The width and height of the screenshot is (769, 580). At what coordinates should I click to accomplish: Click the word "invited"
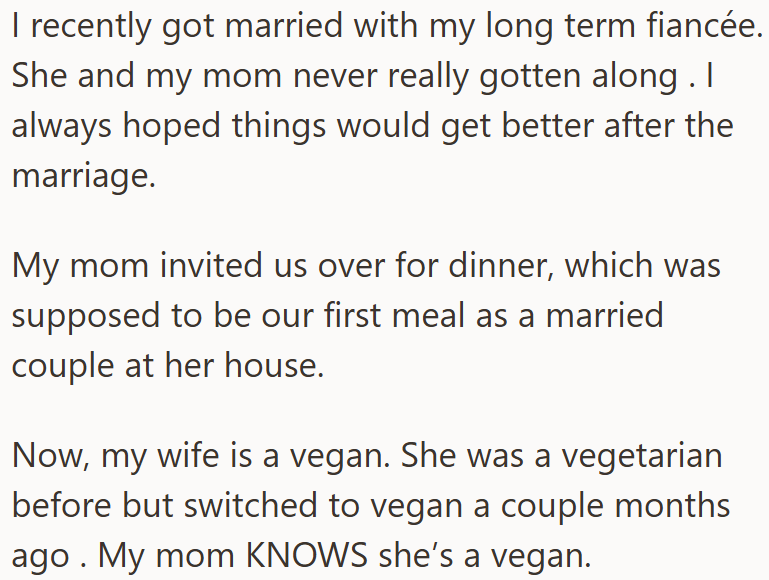coord(203,266)
